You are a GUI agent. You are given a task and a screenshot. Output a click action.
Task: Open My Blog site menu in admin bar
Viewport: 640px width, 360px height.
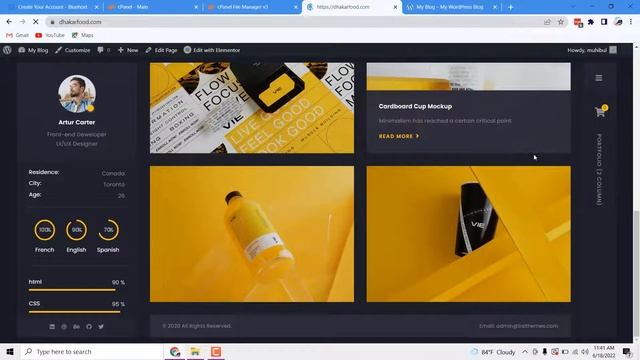click(x=33, y=50)
